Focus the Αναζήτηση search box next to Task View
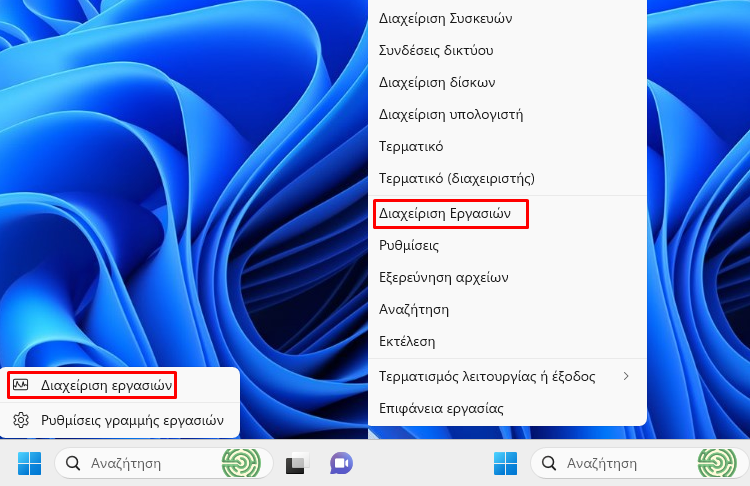 164,463
